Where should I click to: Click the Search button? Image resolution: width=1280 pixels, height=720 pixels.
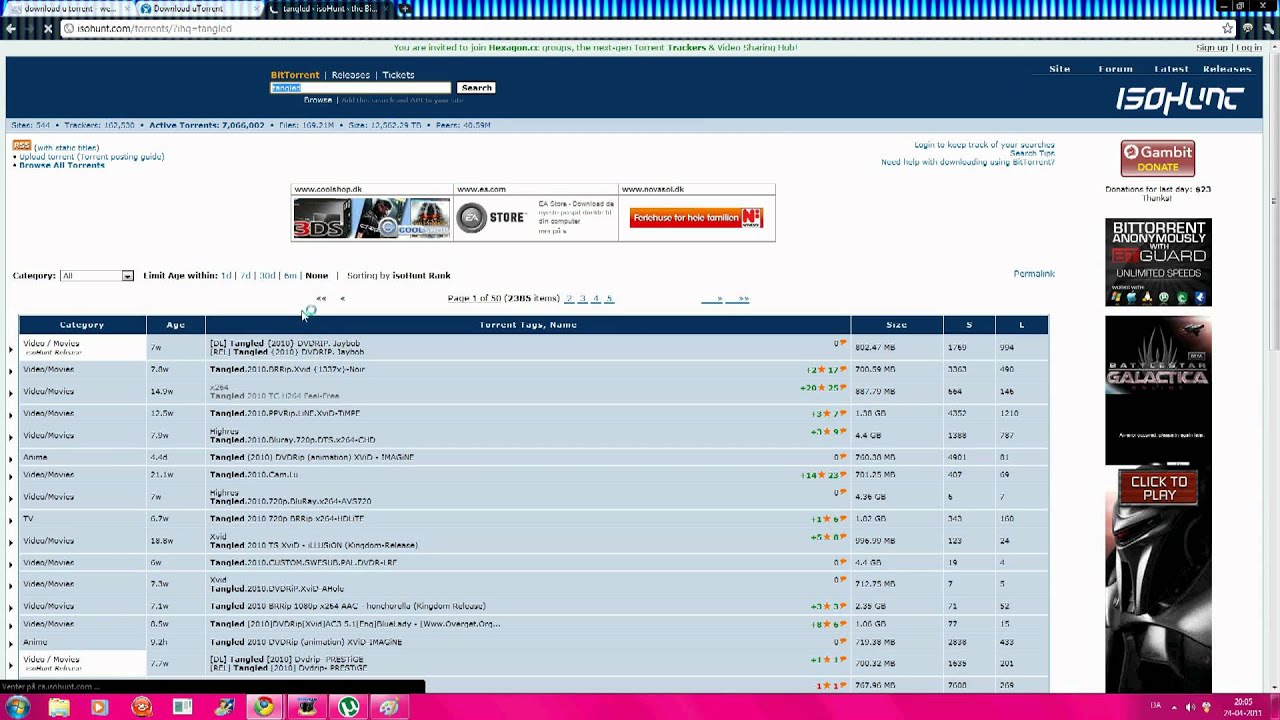tap(476, 88)
